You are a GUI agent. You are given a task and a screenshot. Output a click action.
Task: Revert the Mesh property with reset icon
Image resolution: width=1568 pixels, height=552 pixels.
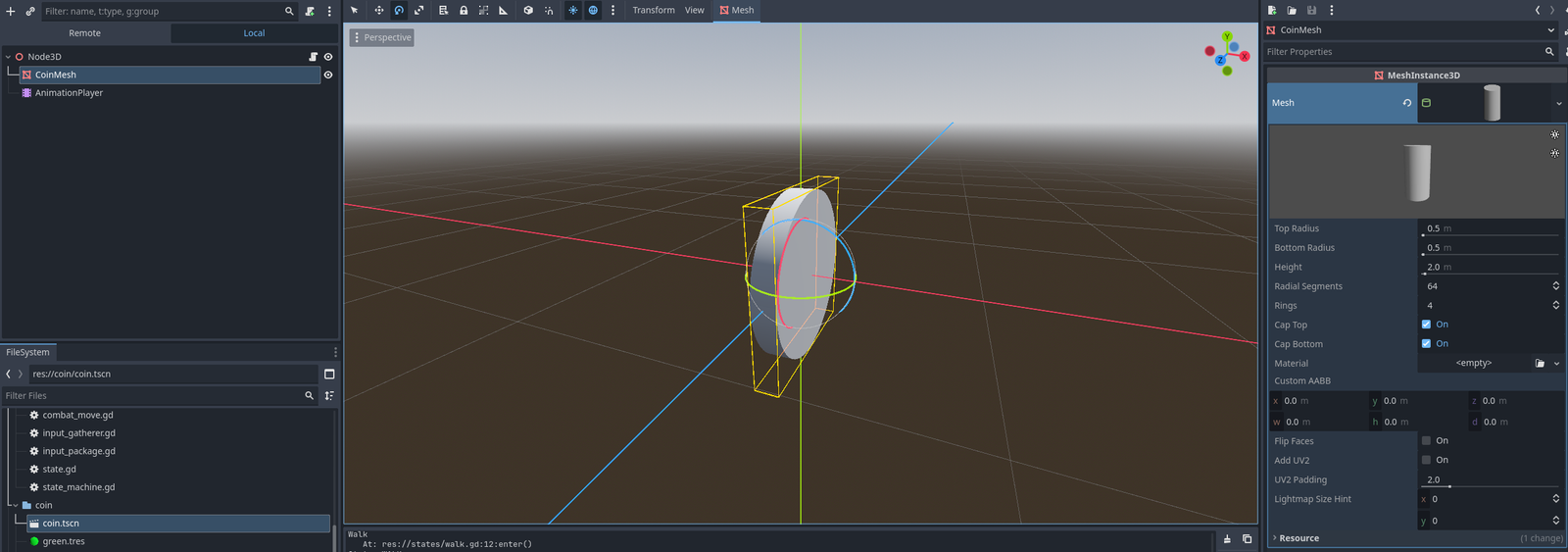pyautogui.click(x=1407, y=103)
